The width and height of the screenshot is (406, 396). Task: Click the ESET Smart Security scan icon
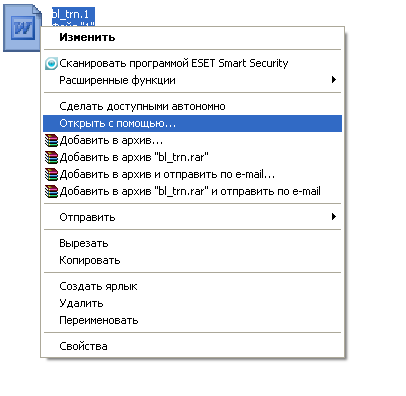51,63
